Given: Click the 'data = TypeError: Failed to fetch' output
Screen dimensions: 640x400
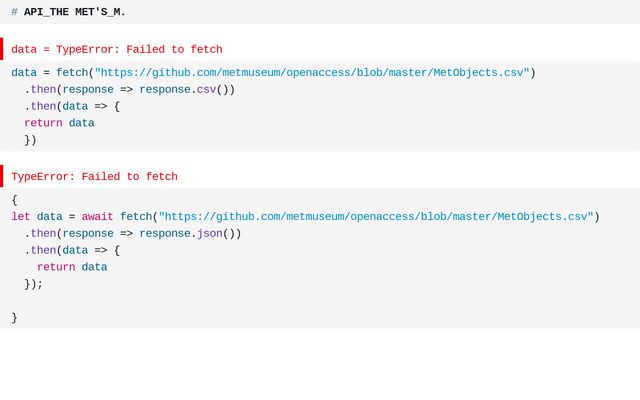Looking at the screenshot, I should pos(117,49).
